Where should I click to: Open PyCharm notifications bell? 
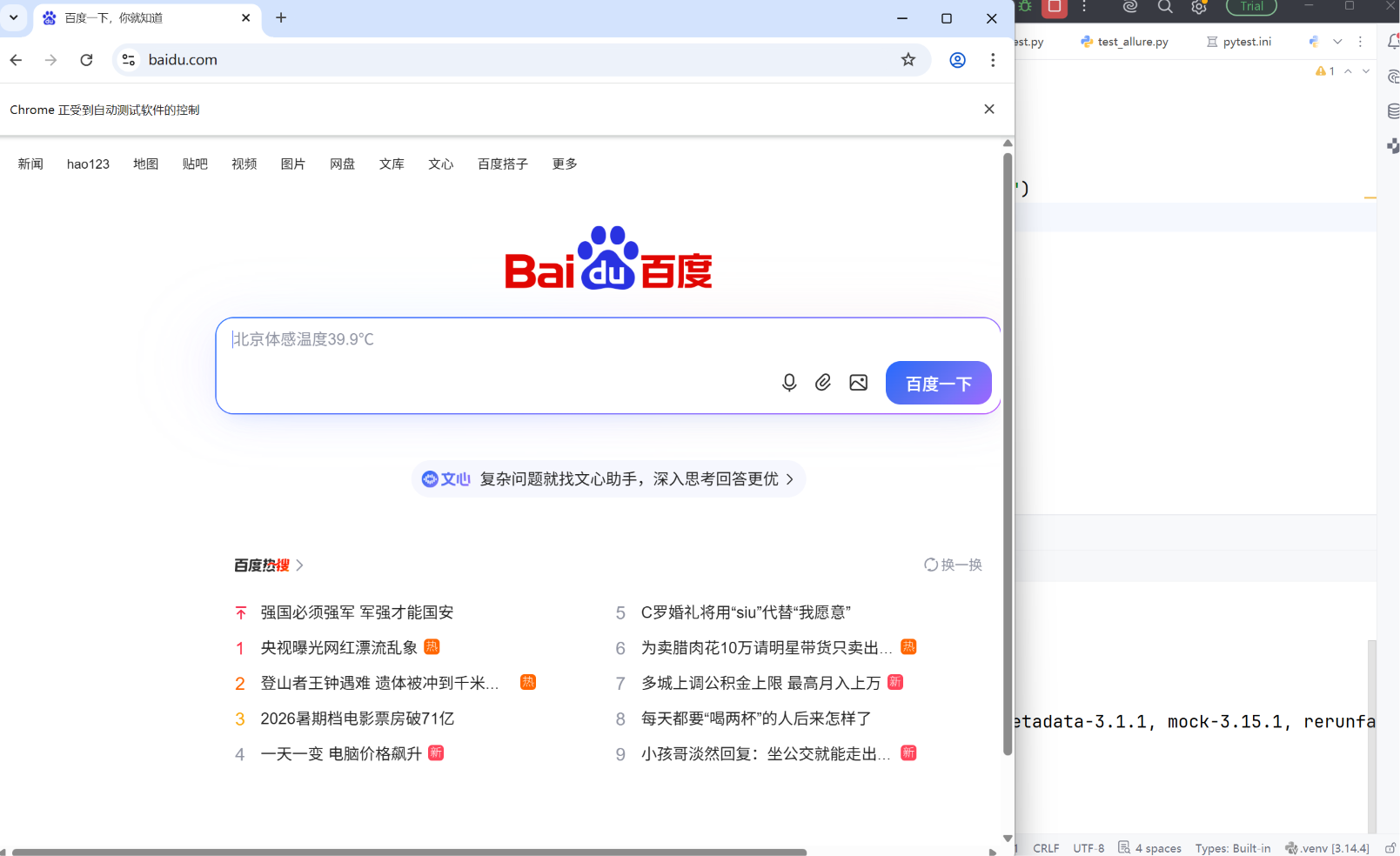[1393, 41]
